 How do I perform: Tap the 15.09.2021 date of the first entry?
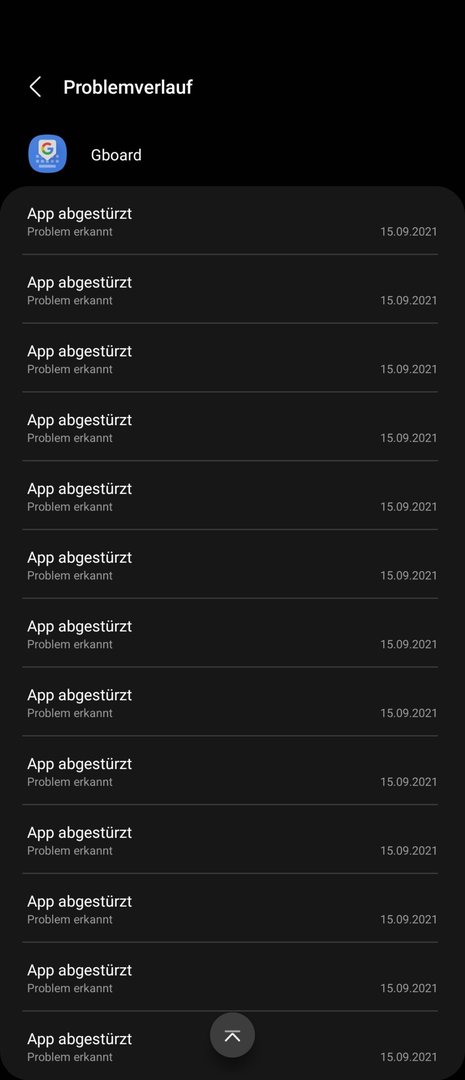(x=409, y=231)
